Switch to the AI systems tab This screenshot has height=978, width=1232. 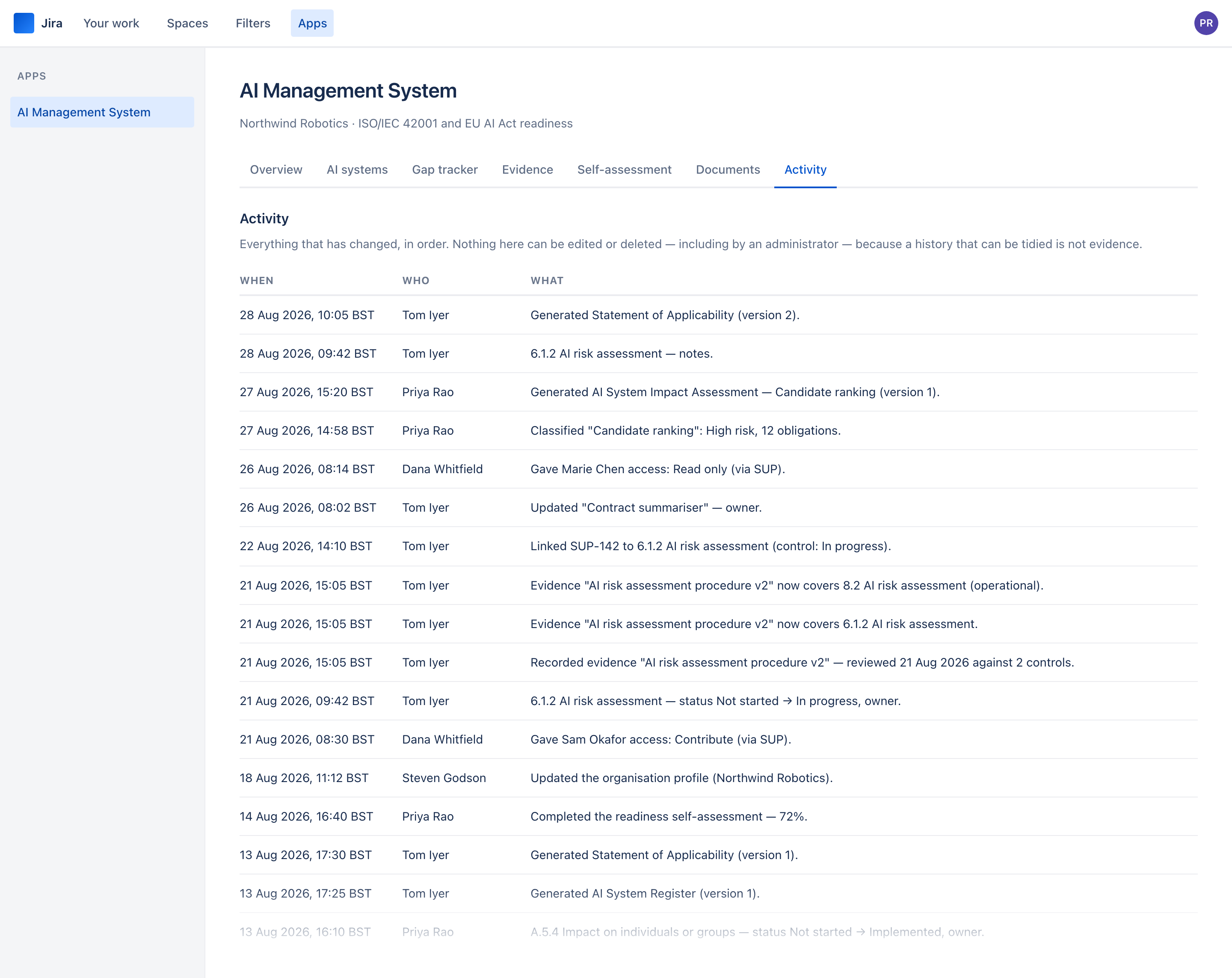[357, 170]
